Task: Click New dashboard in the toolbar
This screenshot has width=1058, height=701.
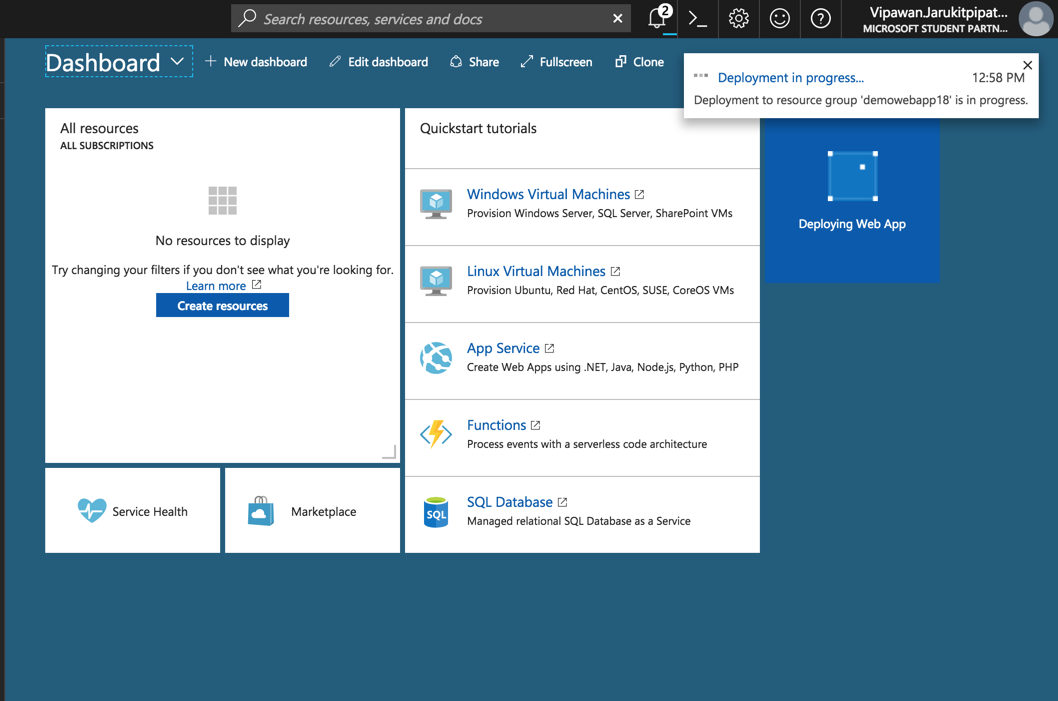Action: pos(256,62)
